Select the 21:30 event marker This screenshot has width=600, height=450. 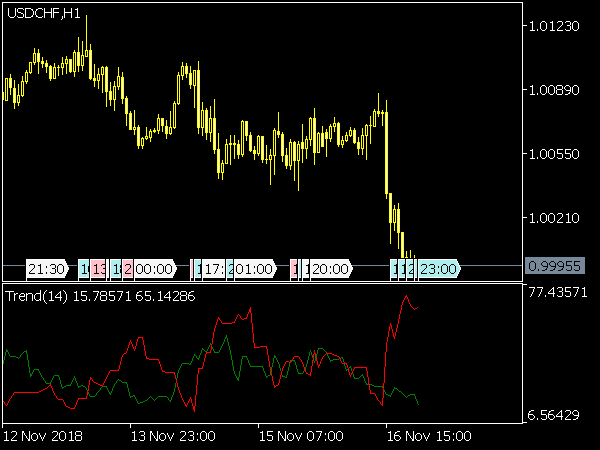[47, 269]
